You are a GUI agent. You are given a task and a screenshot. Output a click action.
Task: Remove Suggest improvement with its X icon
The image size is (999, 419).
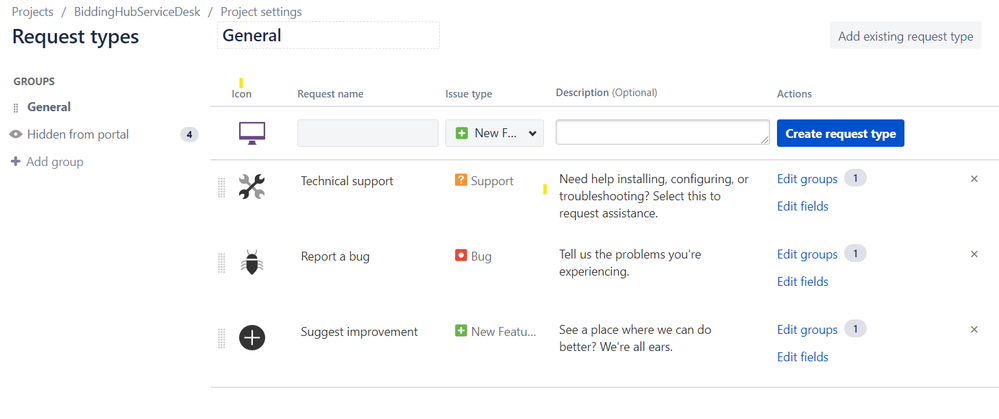pyautogui.click(x=974, y=329)
